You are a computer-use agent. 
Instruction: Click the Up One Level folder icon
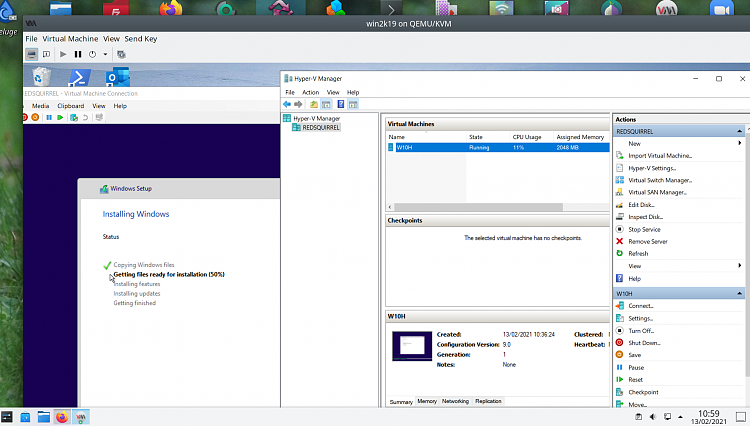tap(314, 104)
